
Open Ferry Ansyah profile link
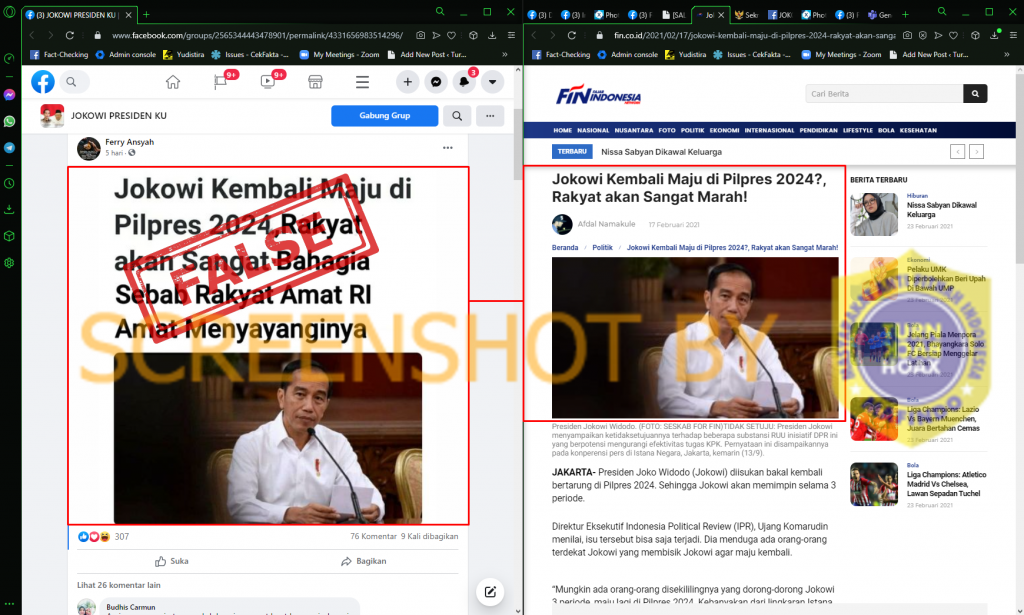pyautogui.click(x=129, y=142)
